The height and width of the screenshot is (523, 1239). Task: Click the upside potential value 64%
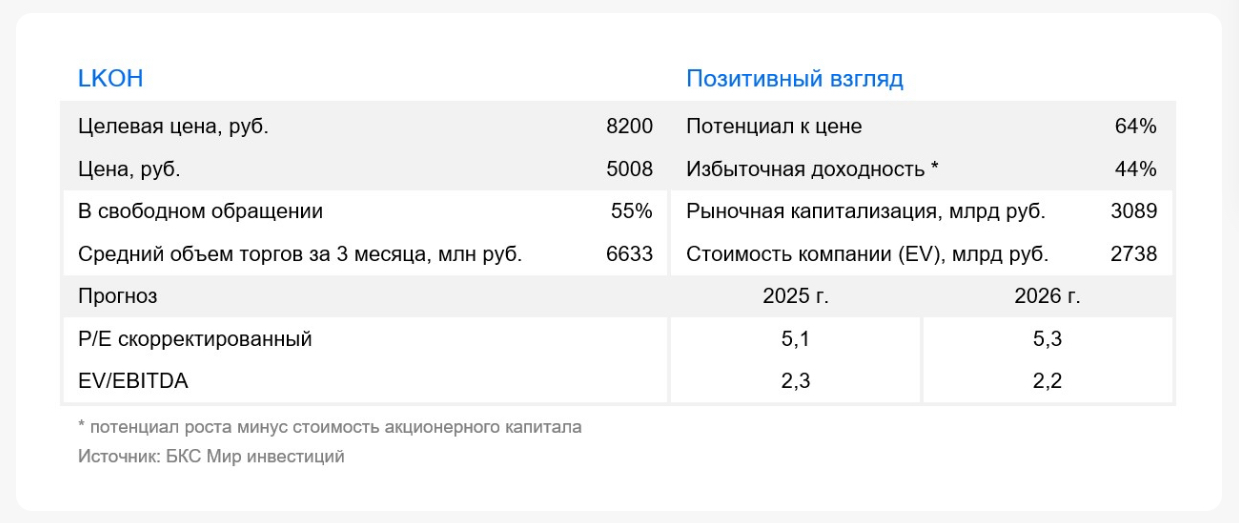1136,127
